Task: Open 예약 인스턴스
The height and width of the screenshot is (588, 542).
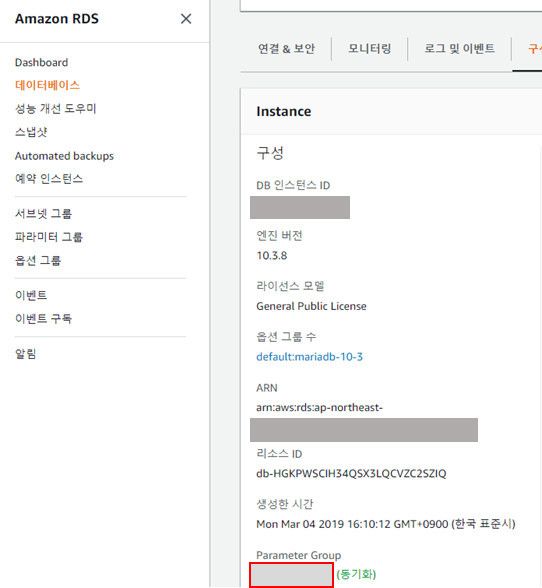Action: (x=49, y=178)
